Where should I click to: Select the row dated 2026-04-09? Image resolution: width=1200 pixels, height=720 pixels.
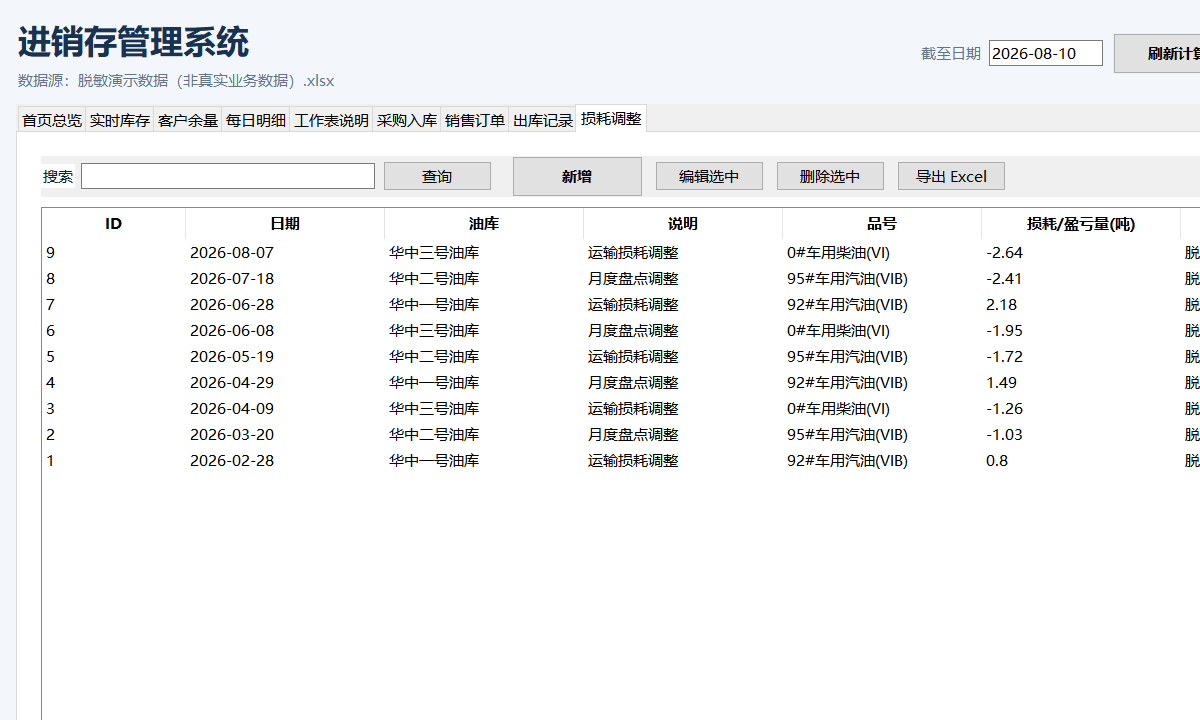[620, 409]
